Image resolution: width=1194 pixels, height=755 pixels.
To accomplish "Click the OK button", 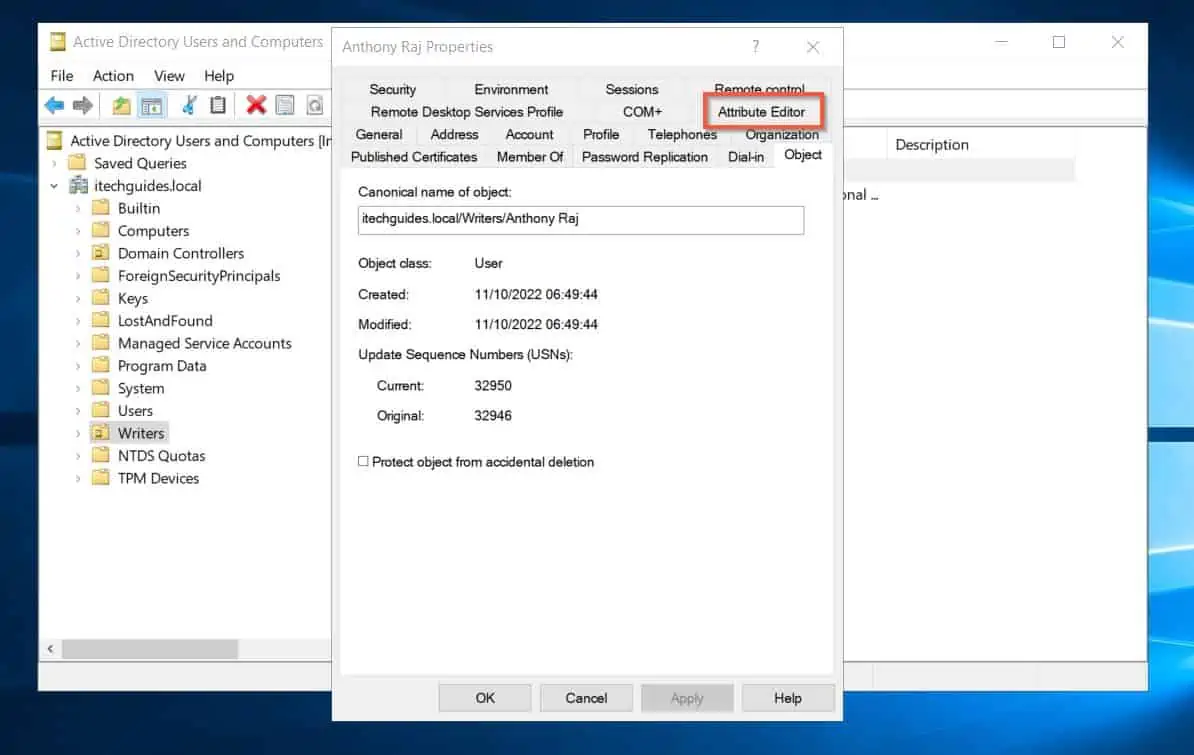I will coord(485,698).
